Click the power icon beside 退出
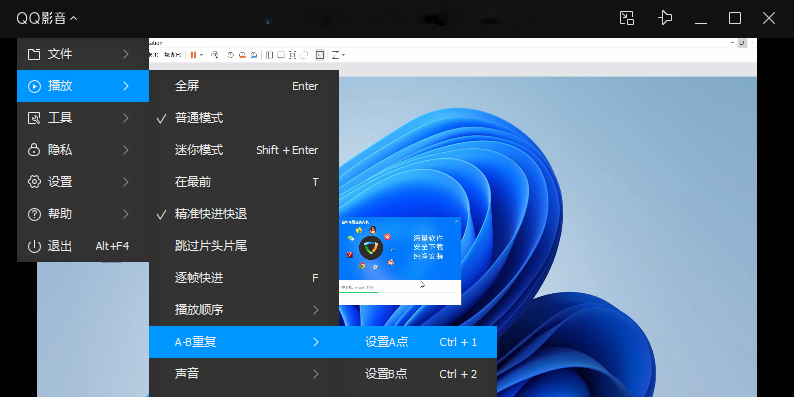 34,246
